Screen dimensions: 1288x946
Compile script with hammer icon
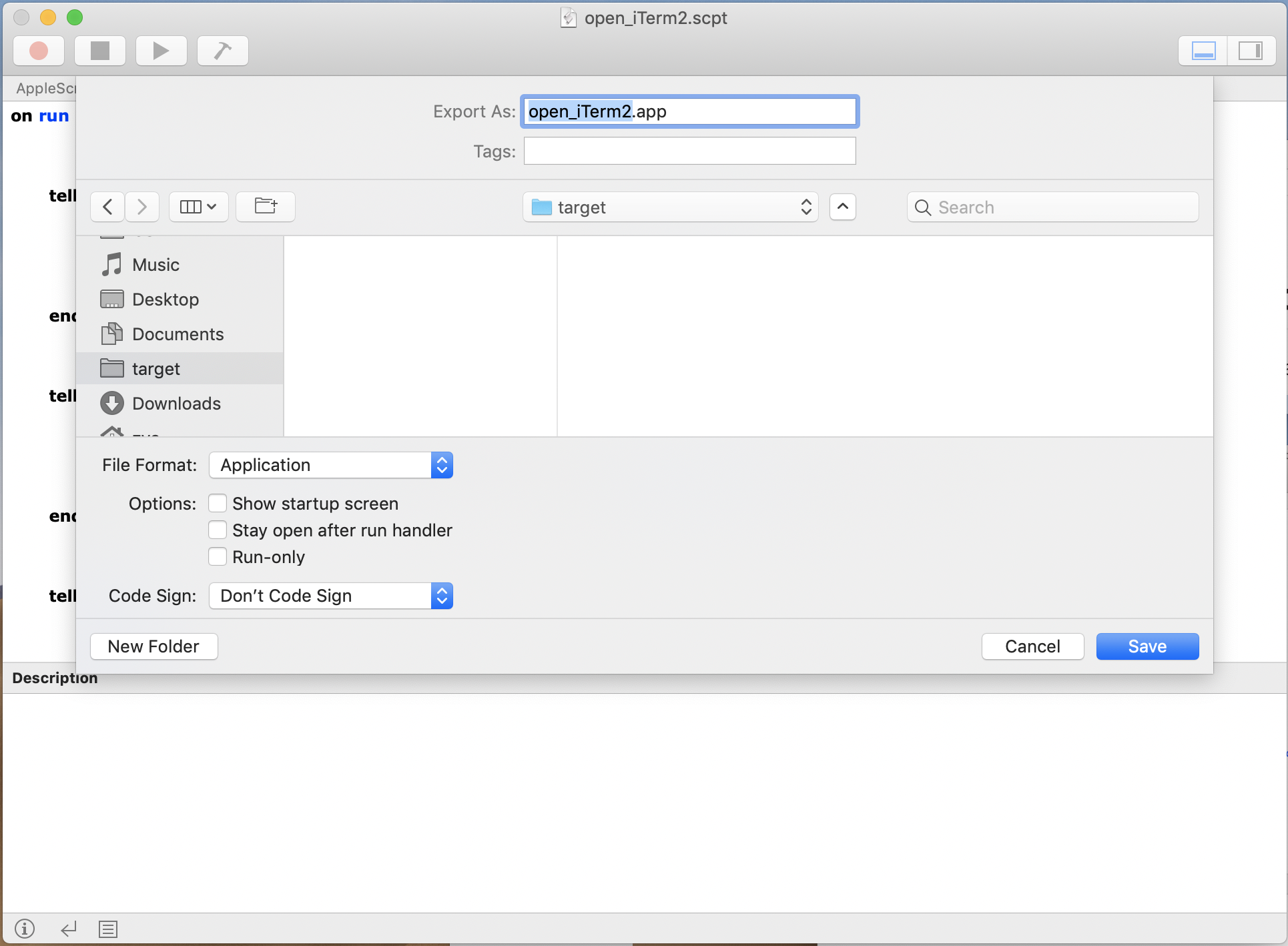tap(222, 51)
